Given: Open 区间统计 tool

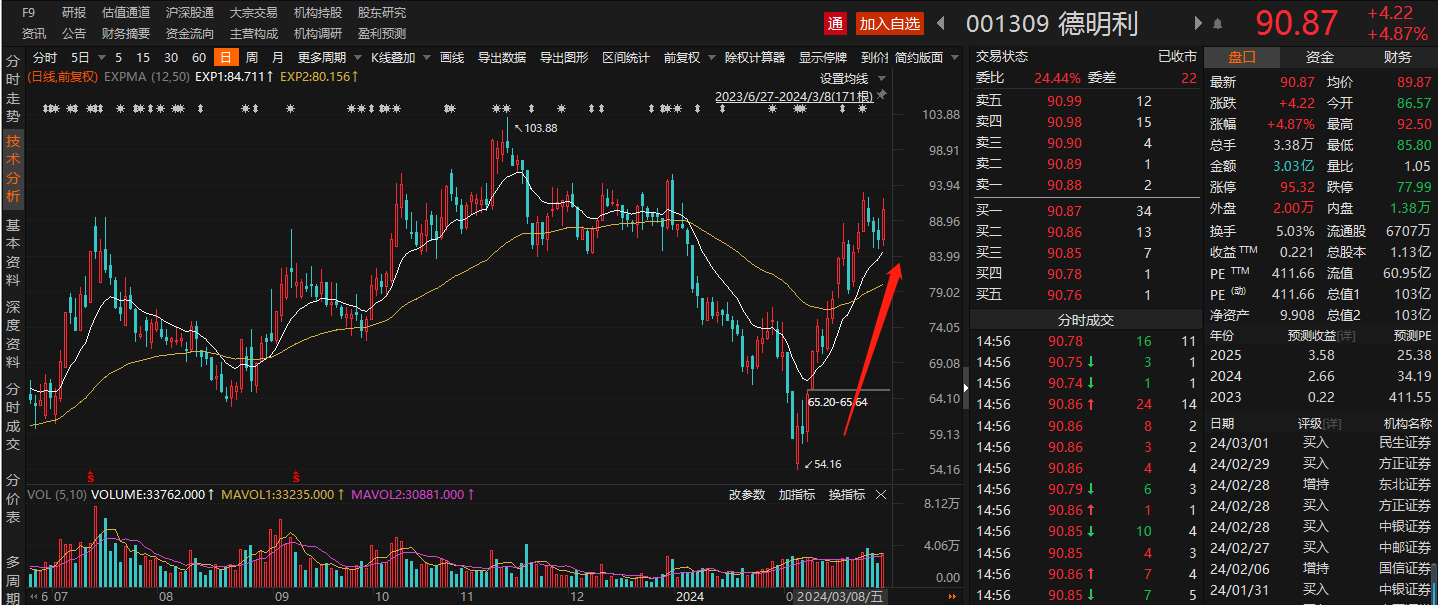Looking at the screenshot, I should 626,57.
